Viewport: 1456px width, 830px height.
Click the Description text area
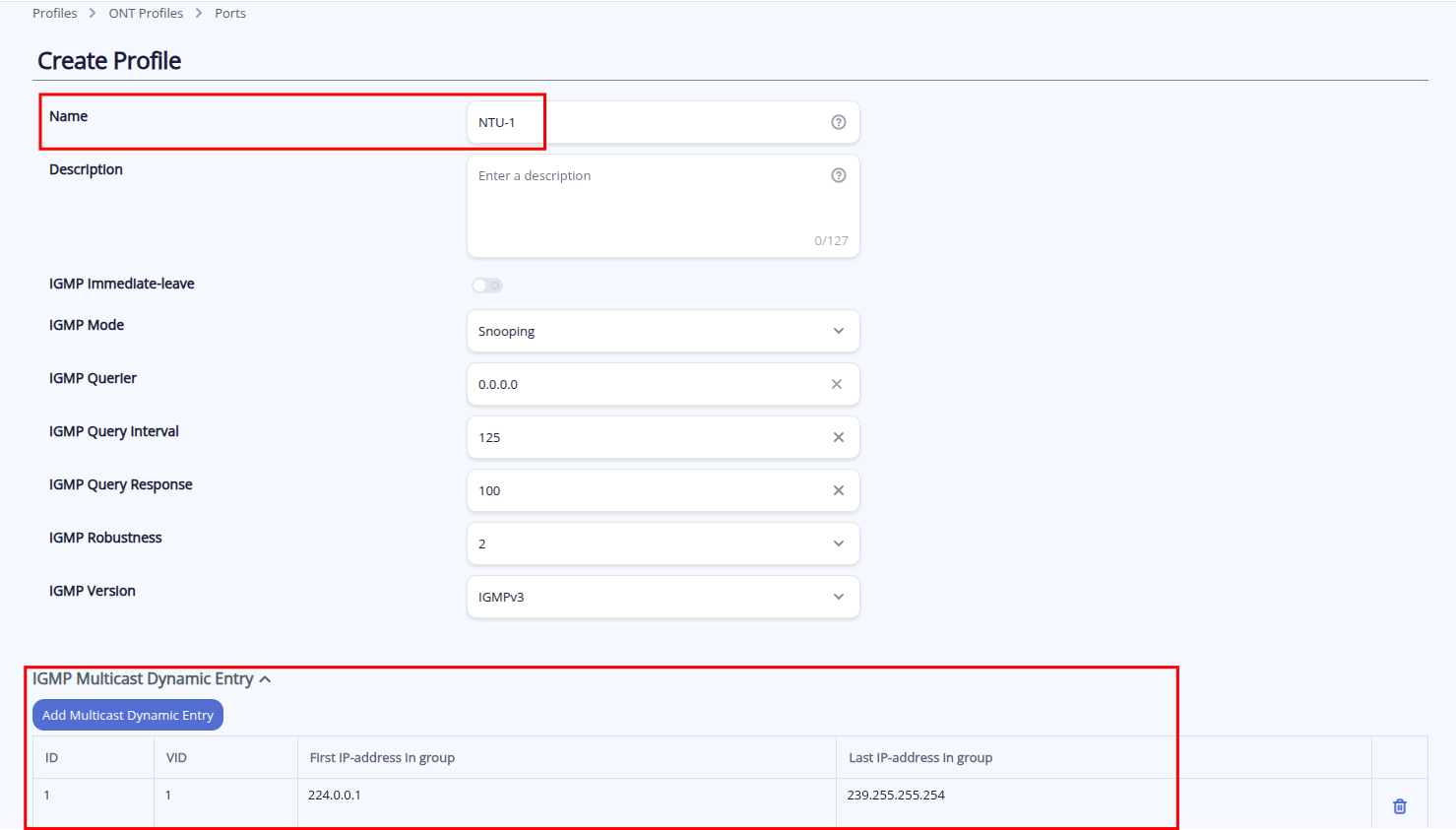click(x=650, y=207)
